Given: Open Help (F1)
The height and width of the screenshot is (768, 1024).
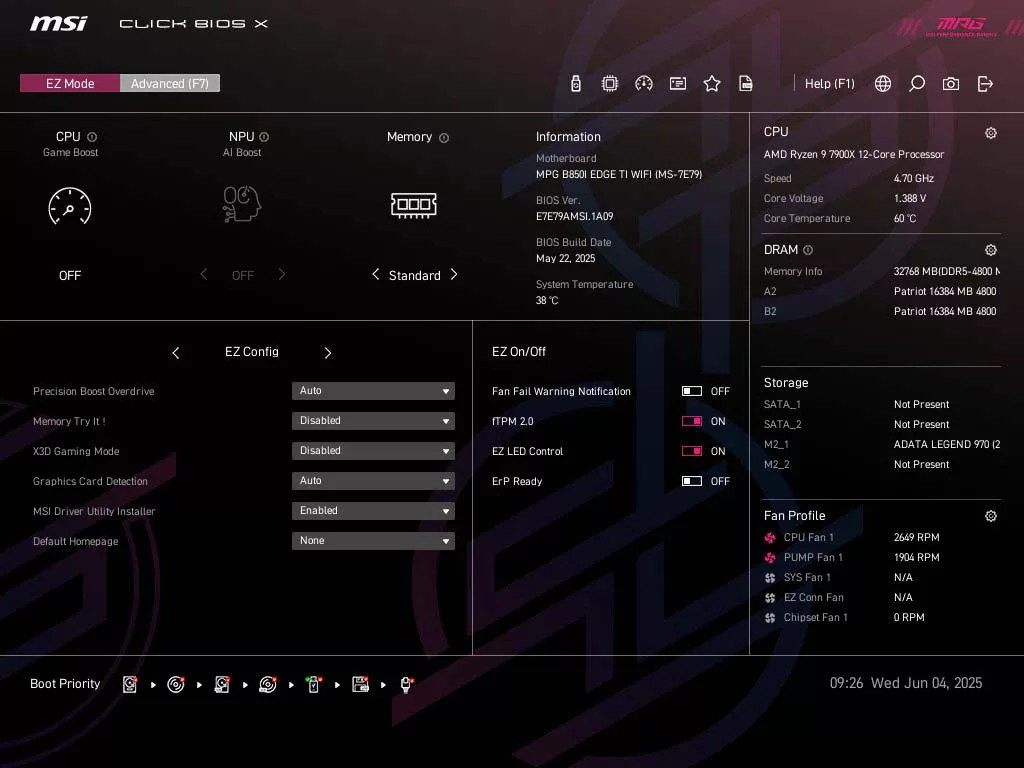Looking at the screenshot, I should click(x=829, y=84).
